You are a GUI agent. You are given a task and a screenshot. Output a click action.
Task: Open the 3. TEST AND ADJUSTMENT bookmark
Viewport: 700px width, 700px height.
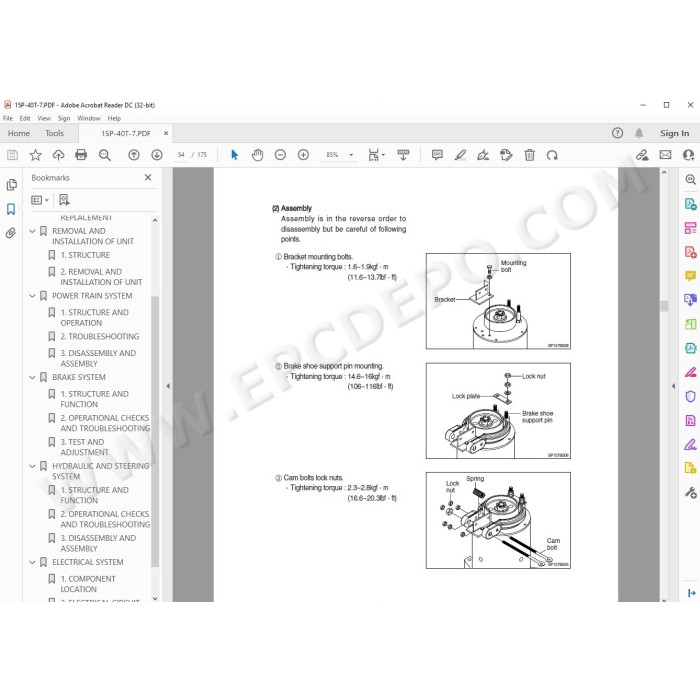point(83,447)
